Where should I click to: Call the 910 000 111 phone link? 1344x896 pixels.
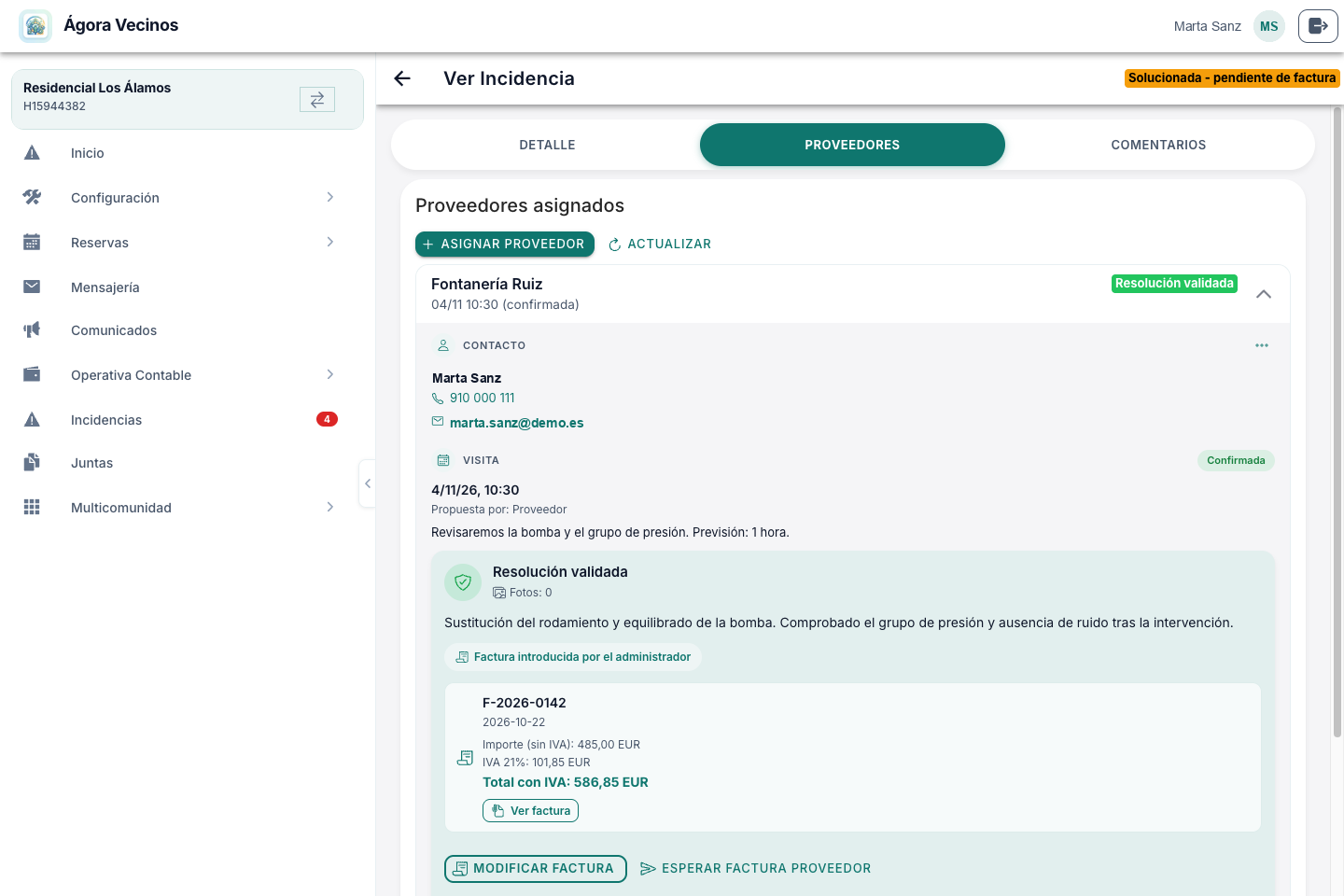click(483, 398)
